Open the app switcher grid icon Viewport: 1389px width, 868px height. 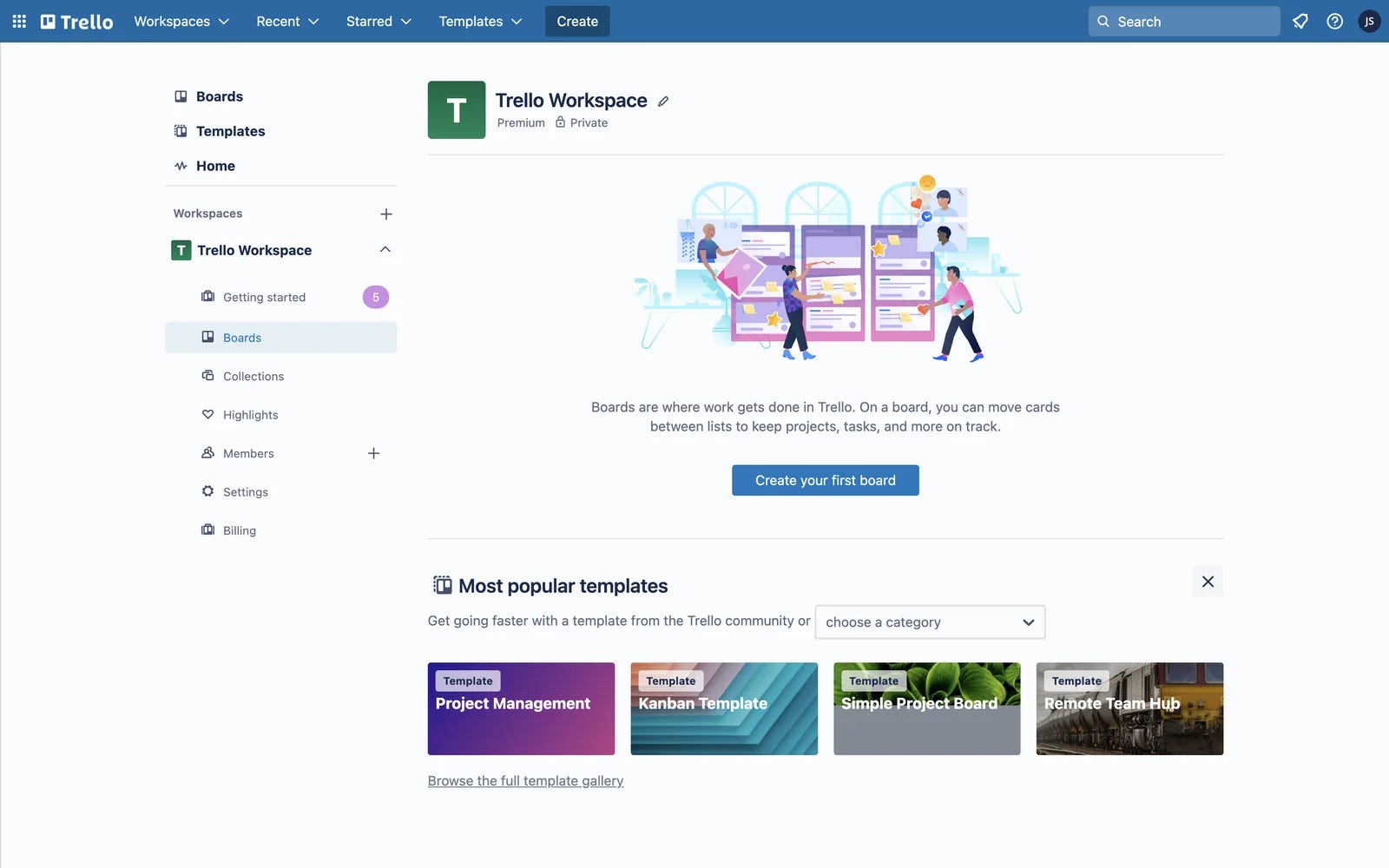tap(19, 21)
